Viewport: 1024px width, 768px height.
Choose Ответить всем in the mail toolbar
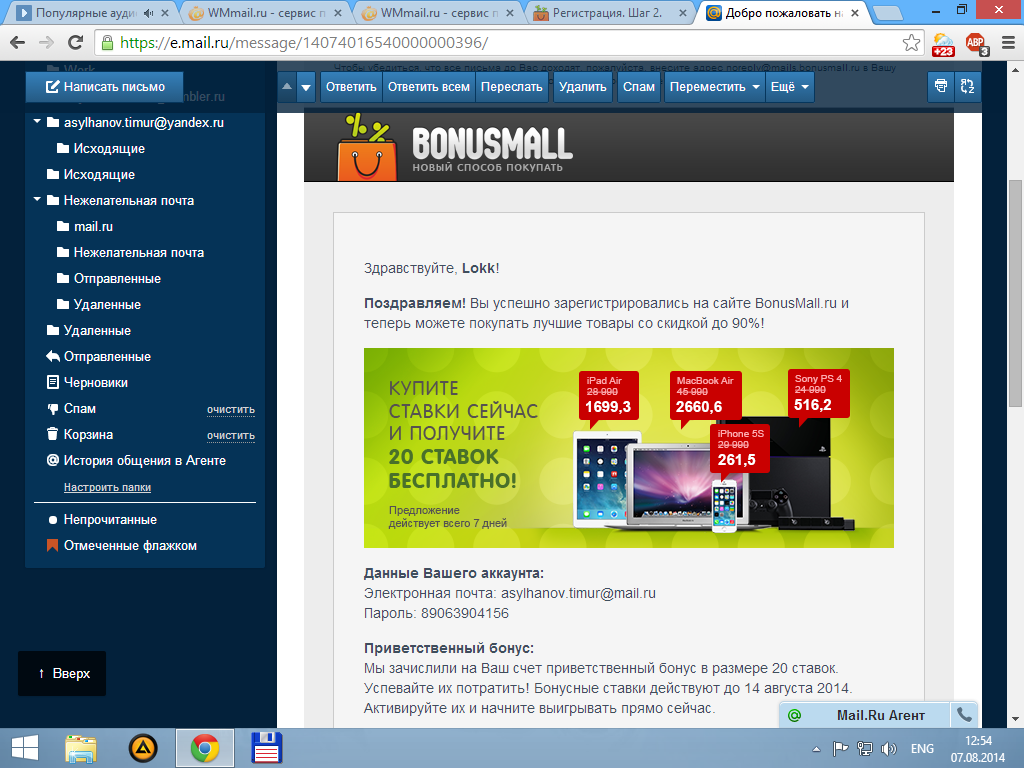(x=428, y=87)
